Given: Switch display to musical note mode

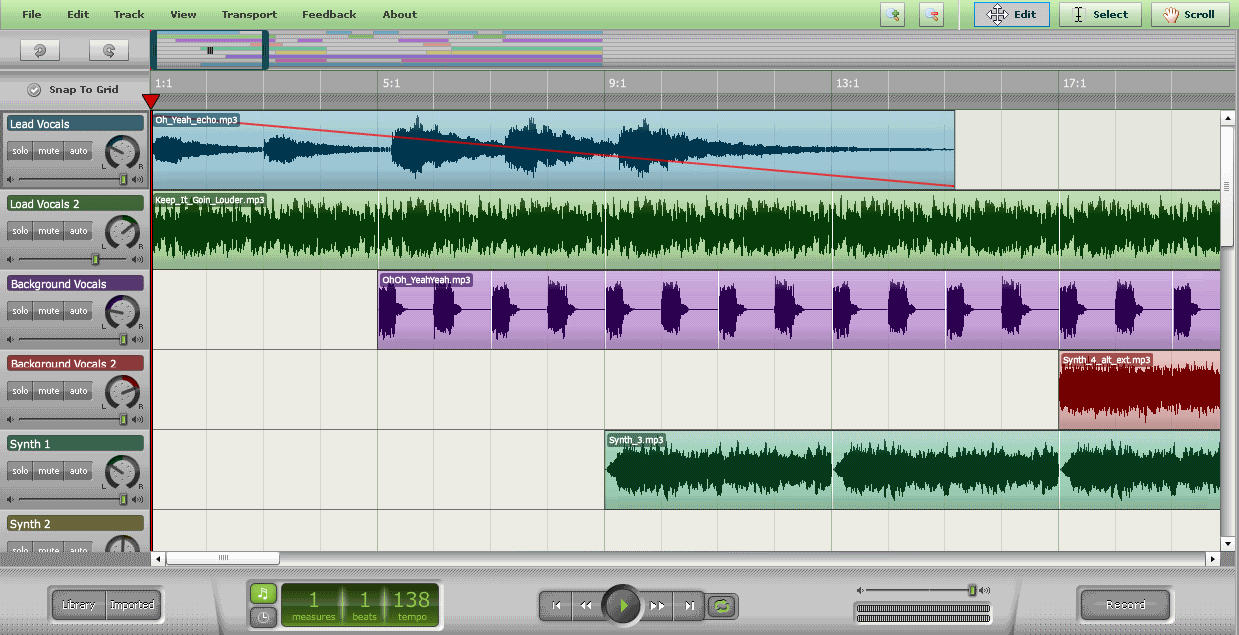Looking at the screenshot, I should click(262, 594).
